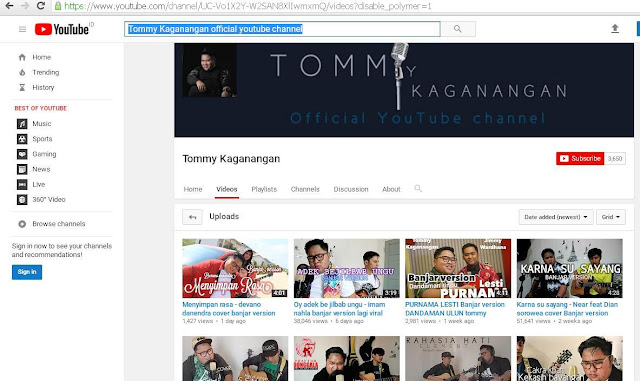
Task: Click the Music category icon
Action: tap(22, 124)
